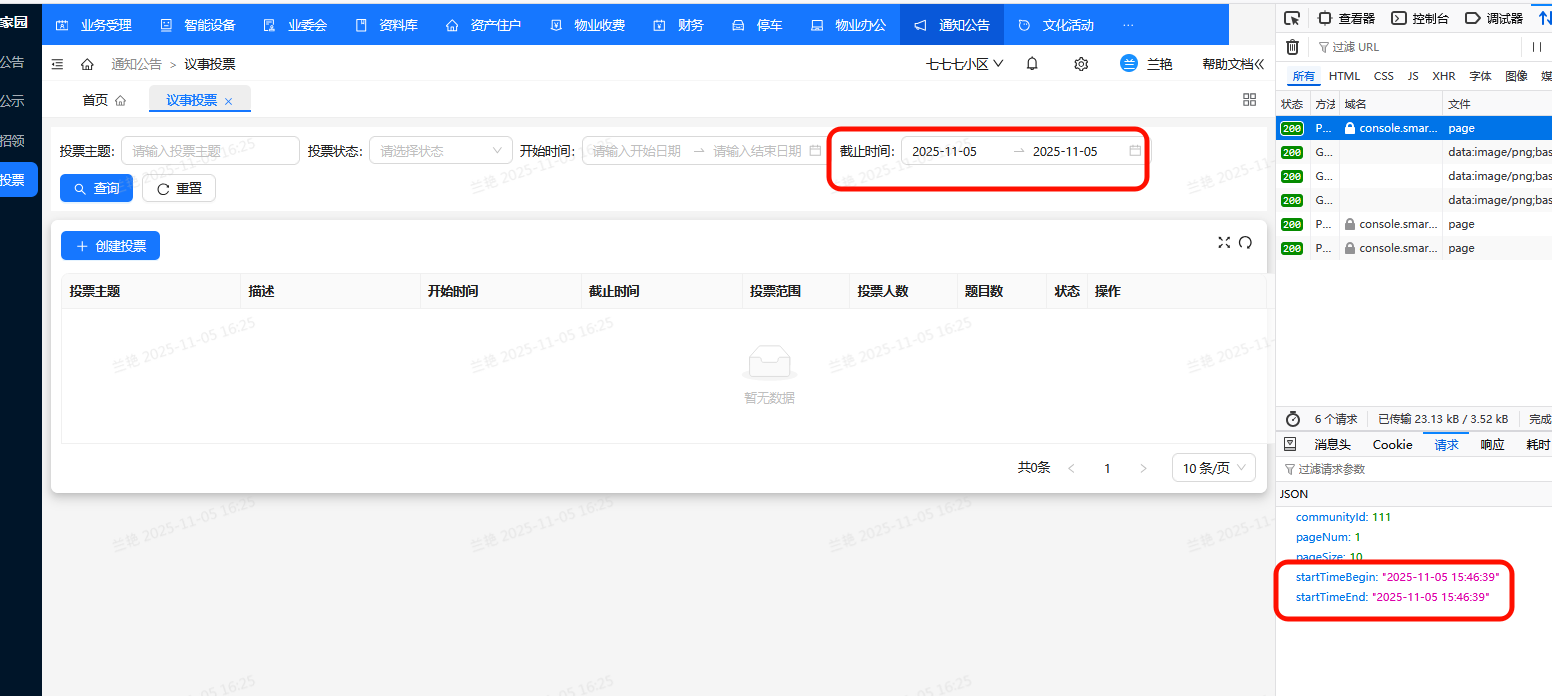Screen dimensions: 1552x696
Task: Focus the 投票主题 input field
Action: [x=210, y=151]
